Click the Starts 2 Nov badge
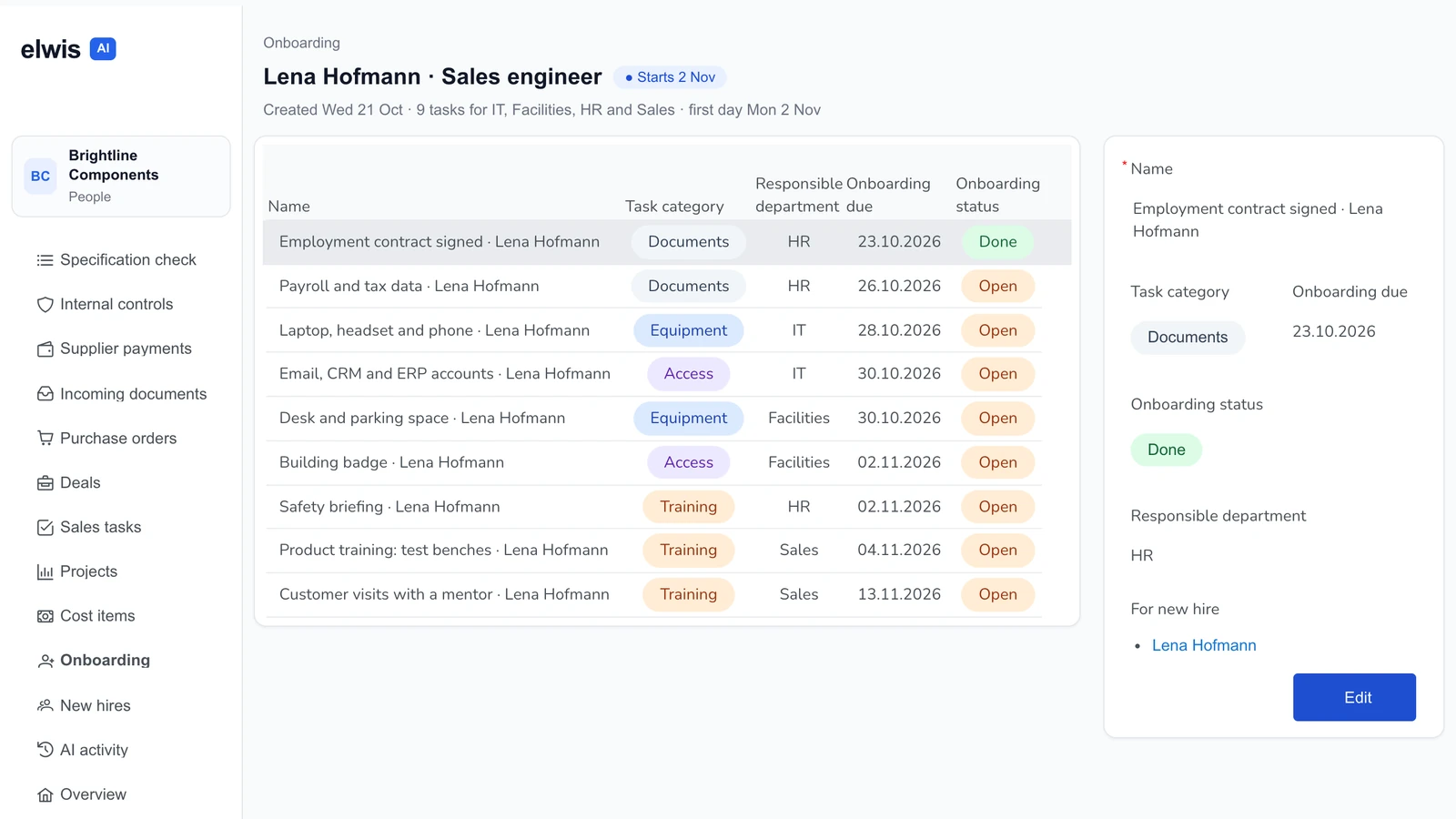The width and height of the screenshot is (1456, 819). click(670, 77)
